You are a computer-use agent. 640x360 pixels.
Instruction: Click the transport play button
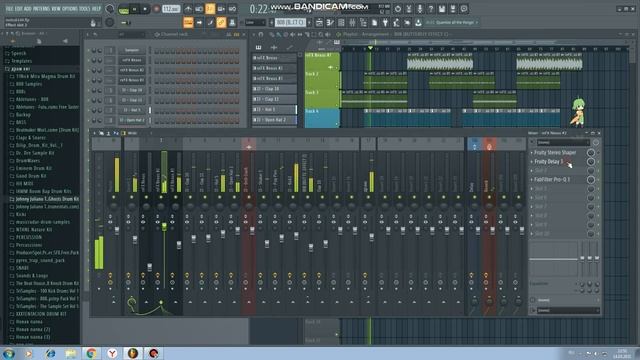(x=134, y=9)
